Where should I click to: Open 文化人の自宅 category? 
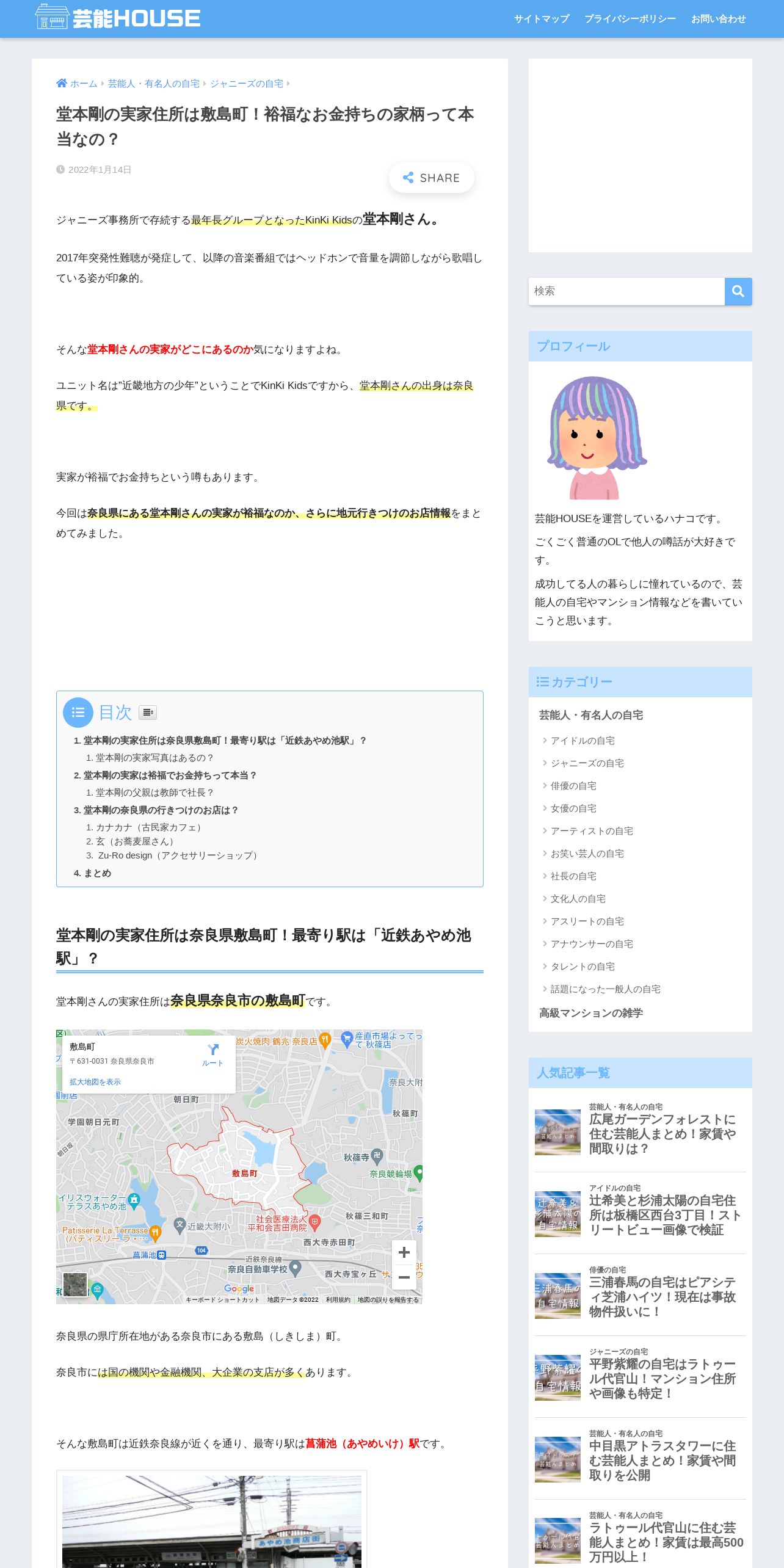(578, 899)
